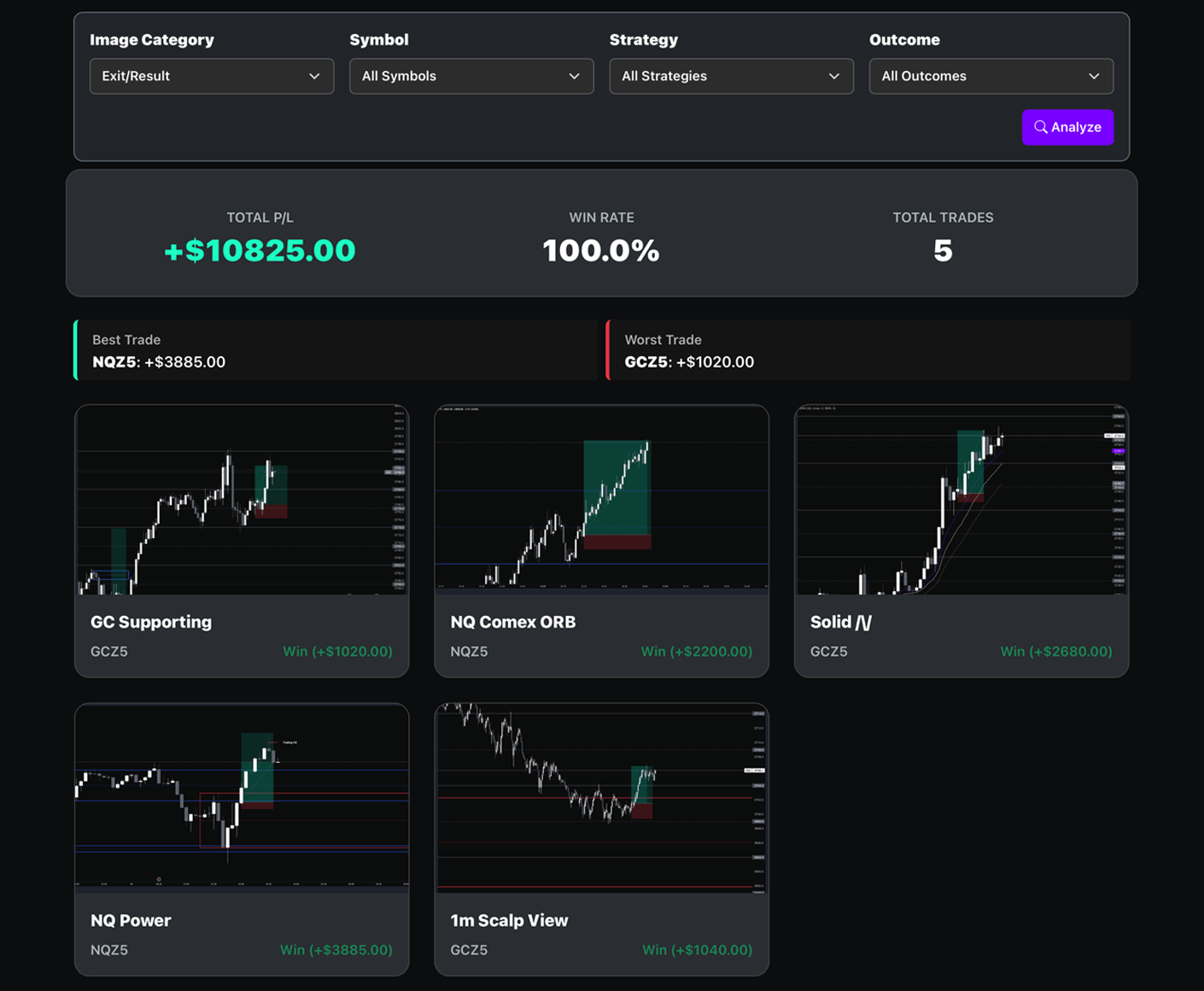Click the chevron on the Symbol dropdown
Image resolution: width=1204 pixels, height=991 pixels.
[573, 76]
